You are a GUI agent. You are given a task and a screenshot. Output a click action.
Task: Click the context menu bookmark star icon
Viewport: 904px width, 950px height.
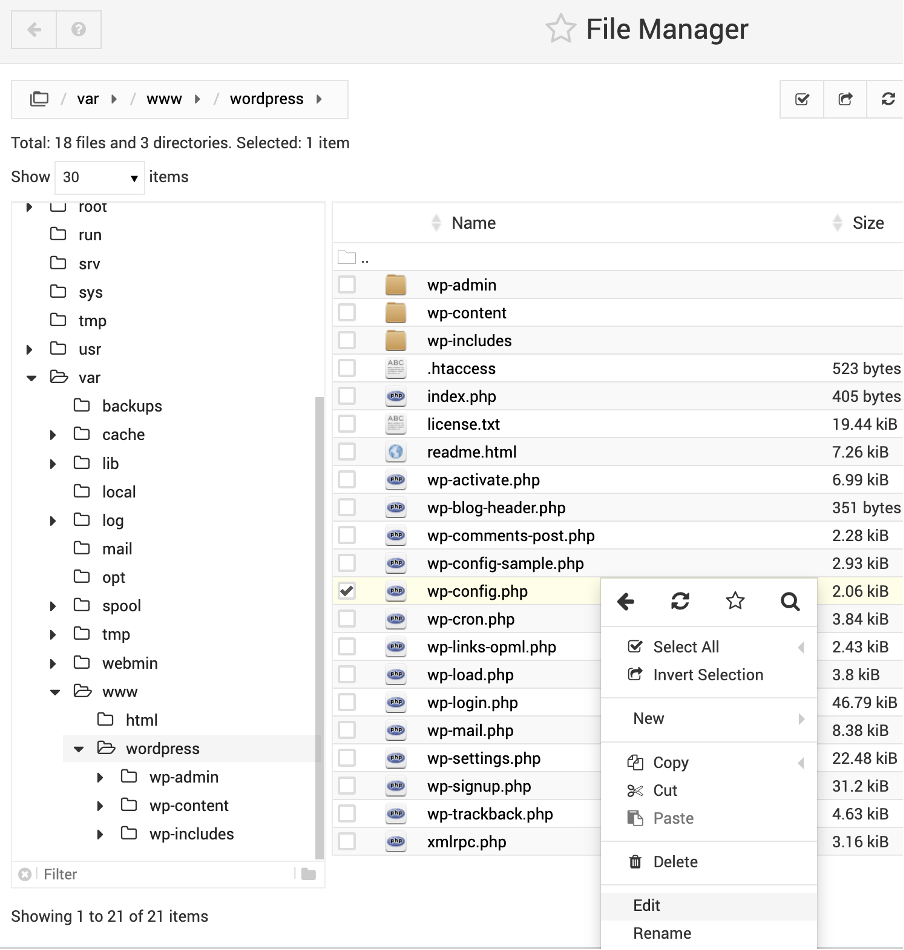pyautogui.click(x=735, y=601)
